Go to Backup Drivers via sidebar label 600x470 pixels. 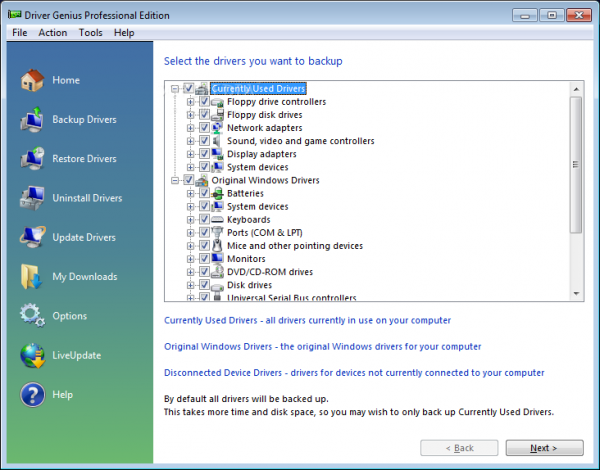84,119
